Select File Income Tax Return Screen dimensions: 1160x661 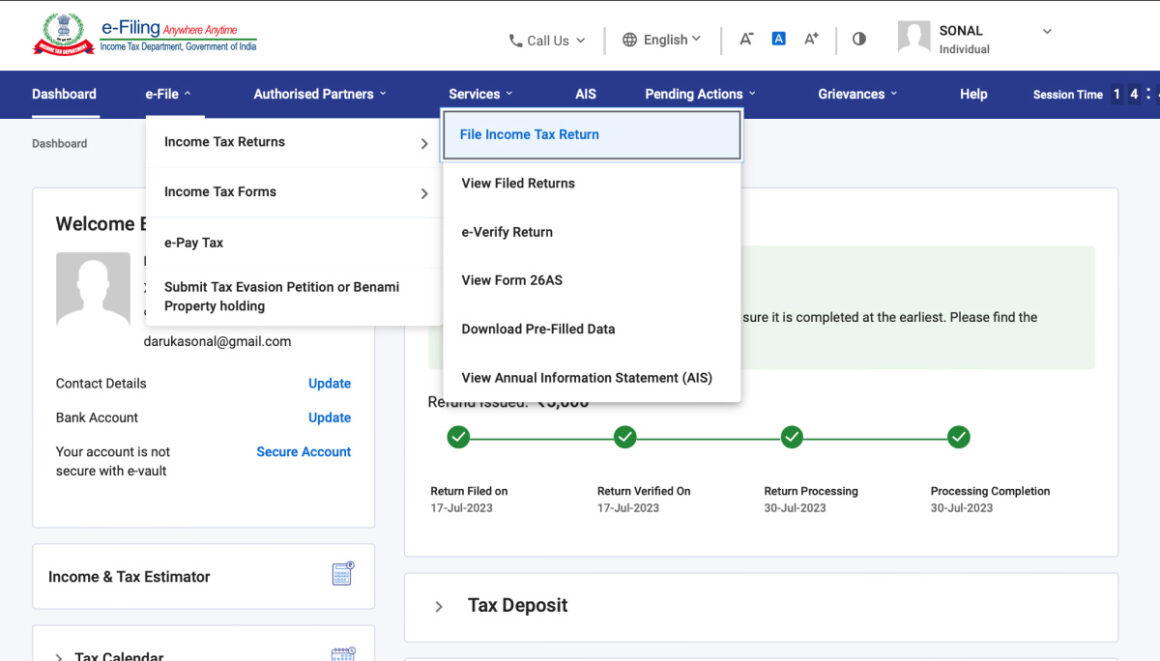(529, 134)
